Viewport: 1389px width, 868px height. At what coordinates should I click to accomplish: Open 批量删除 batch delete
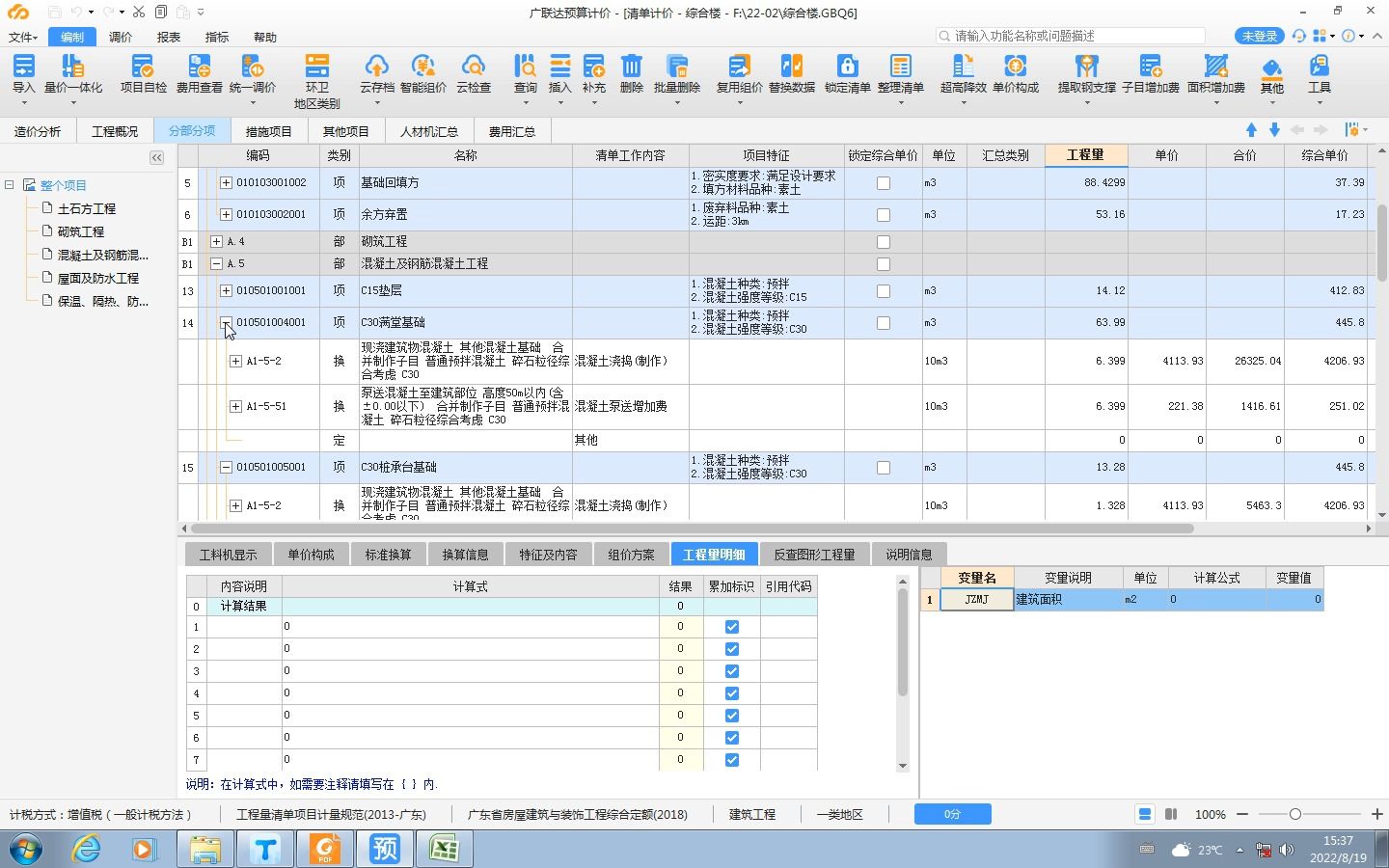coord(677,73)
